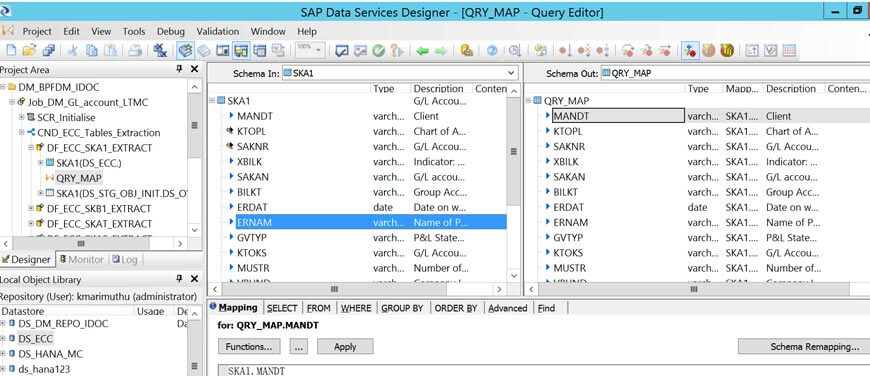
Task: Click the Open folder toolbar icon
Action: coord(29,50)
